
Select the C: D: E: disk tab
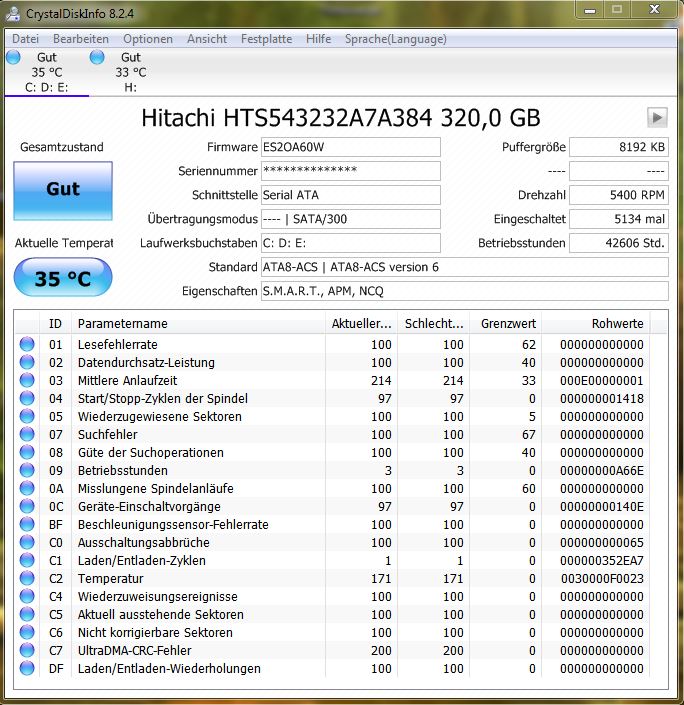tap(47, 72)
